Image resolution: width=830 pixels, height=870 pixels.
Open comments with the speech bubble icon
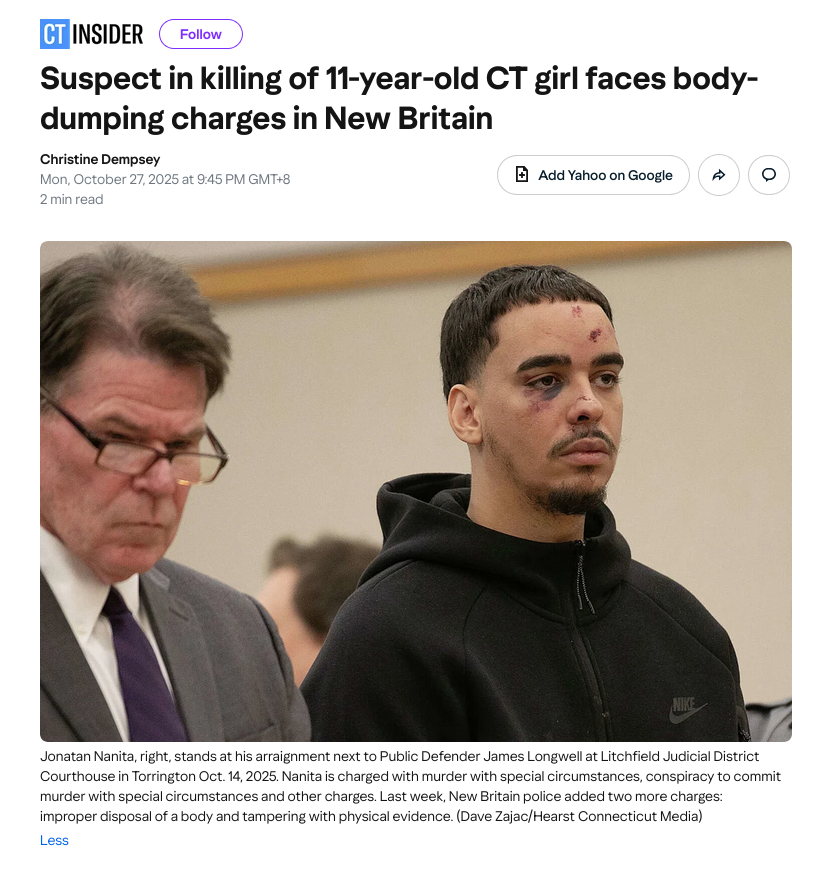(x=768, y=175)
